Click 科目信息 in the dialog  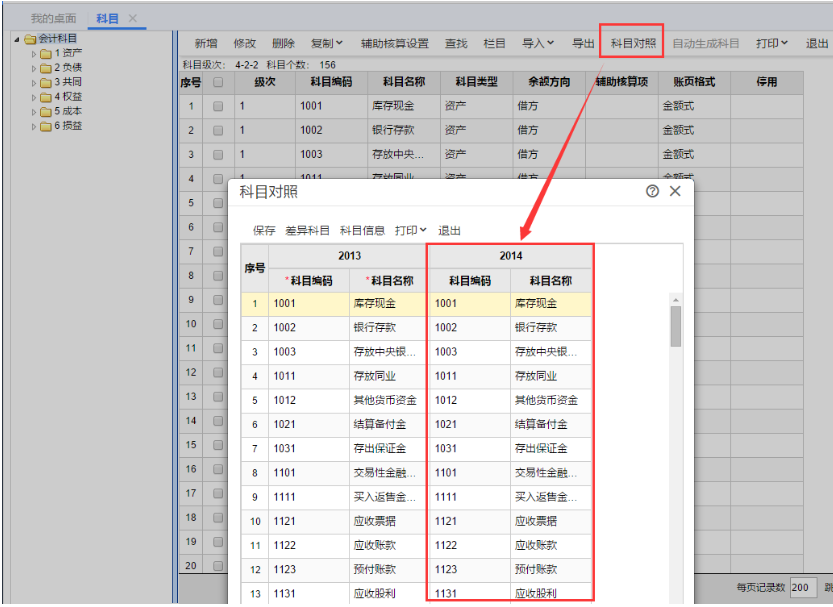point(362,230)
